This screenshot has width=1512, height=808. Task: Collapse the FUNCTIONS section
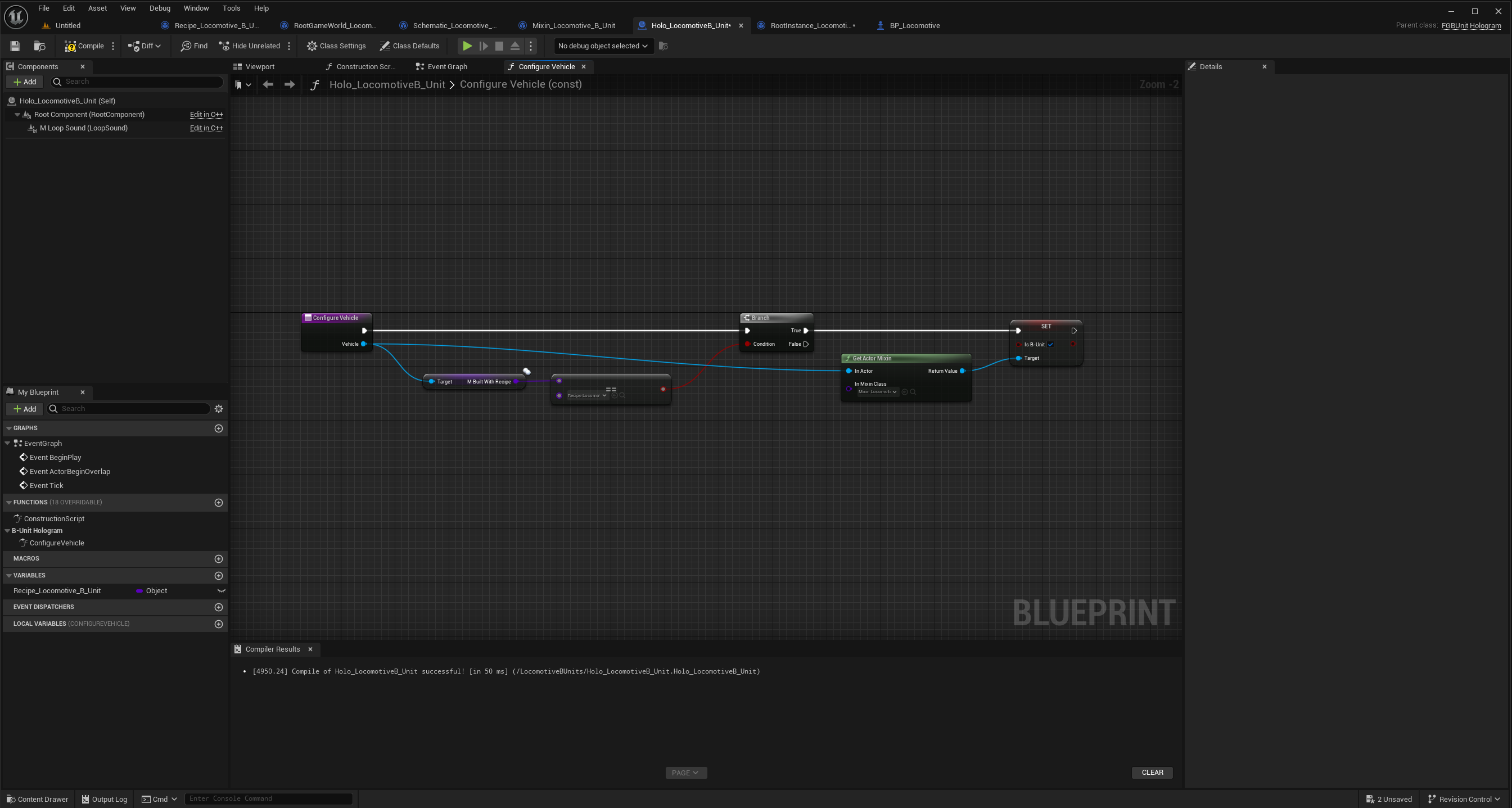(9, 502)
